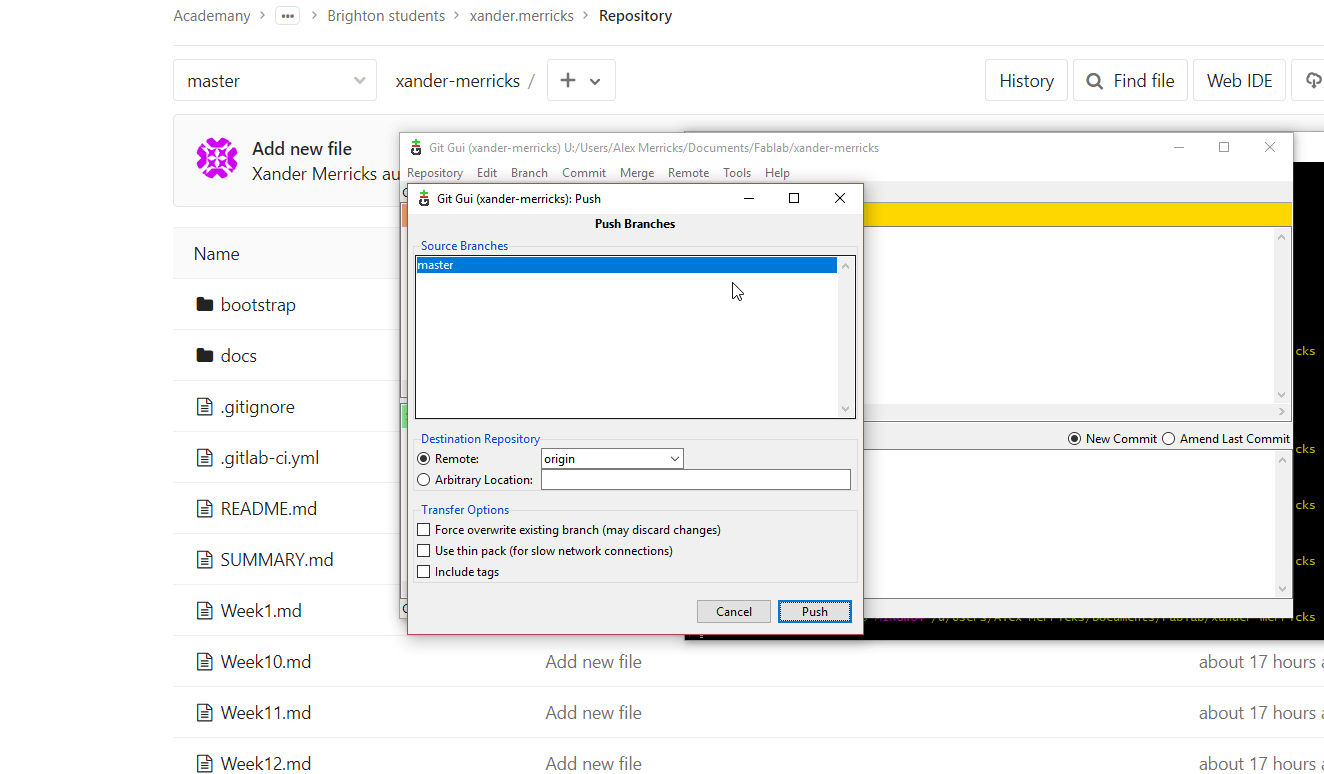The width and height of the screenshot is (1324, 774).
Task: Open the Tools menu in Git Gui
Action: pyautogui.click(x=737, y=173)
